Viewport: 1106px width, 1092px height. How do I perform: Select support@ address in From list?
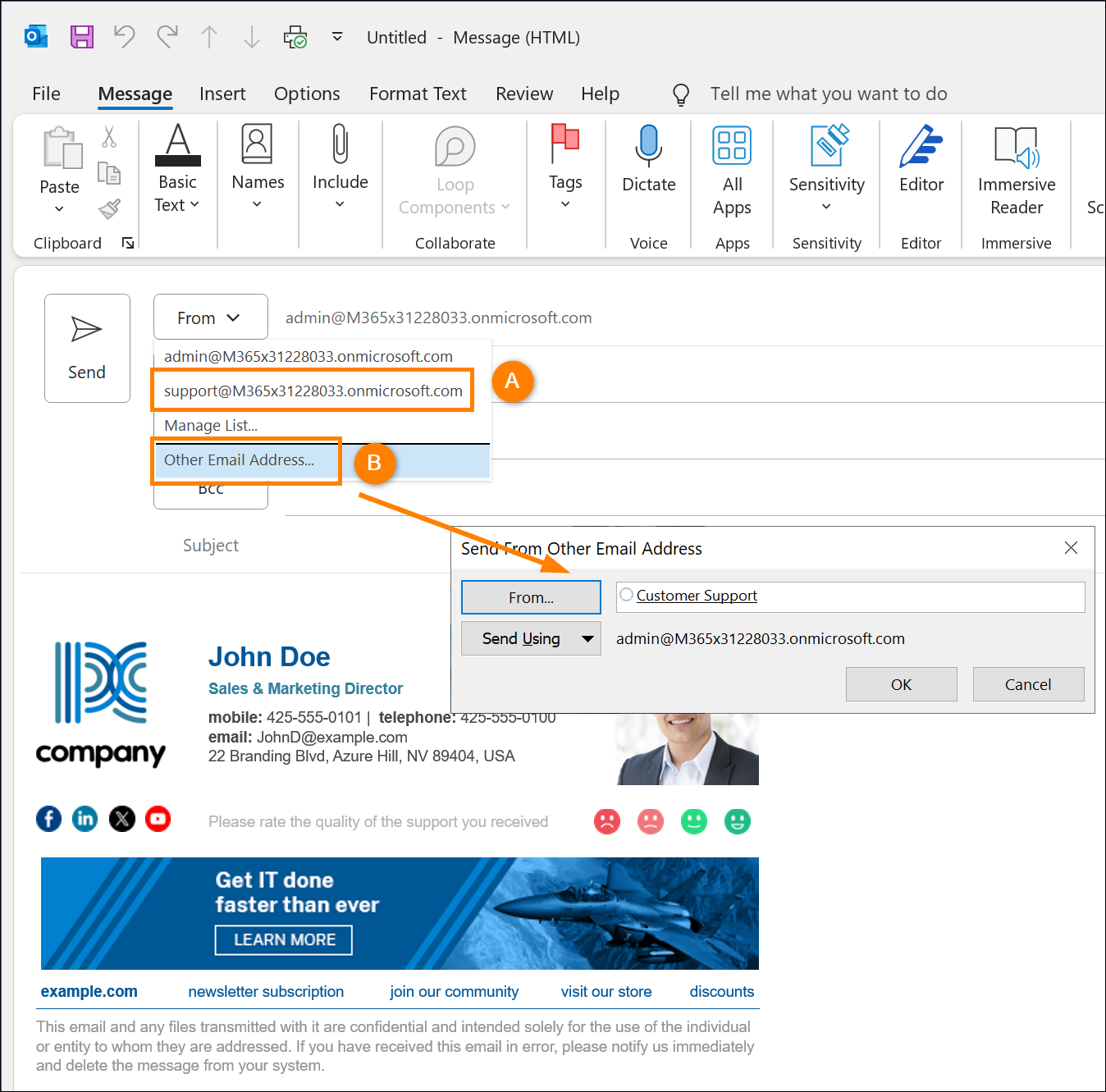[x=313, y=391]
